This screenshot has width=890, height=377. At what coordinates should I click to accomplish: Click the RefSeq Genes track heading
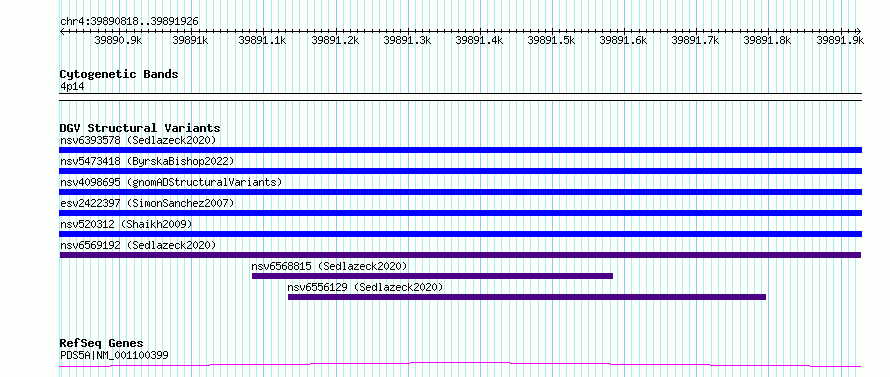tap(101, 343)
